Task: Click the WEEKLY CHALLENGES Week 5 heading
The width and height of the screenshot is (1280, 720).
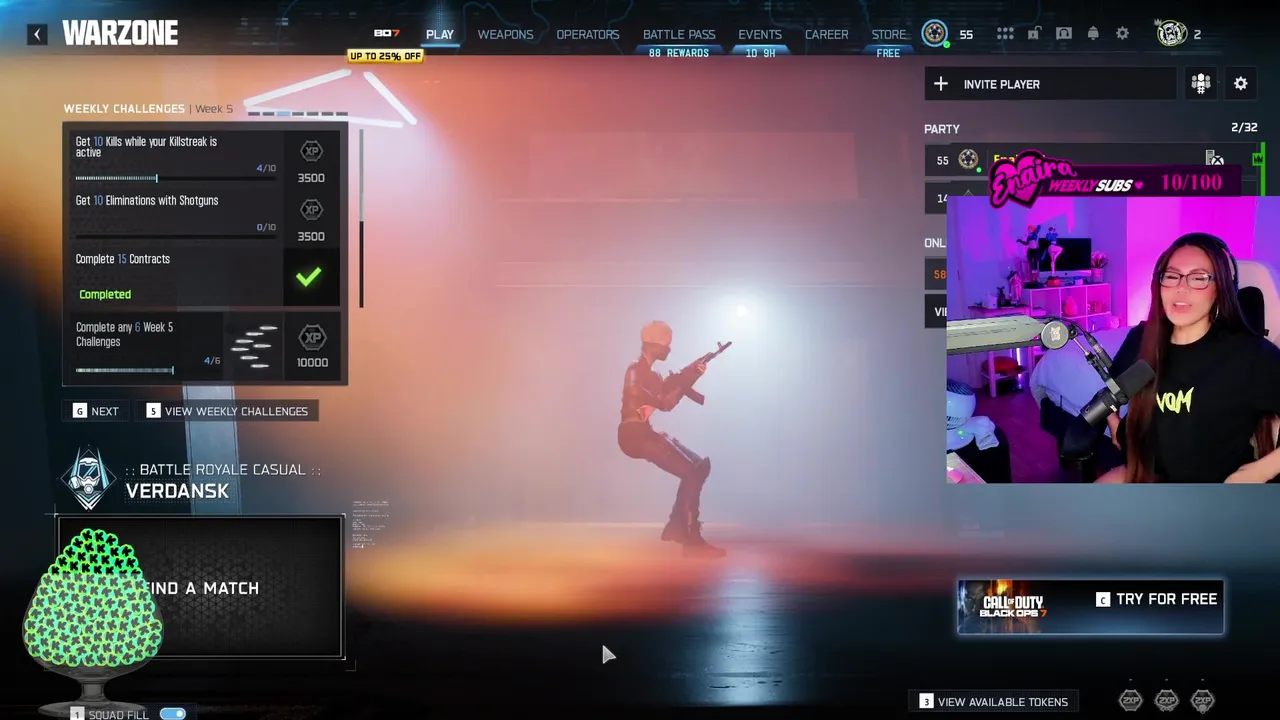Action: (148, 108)
